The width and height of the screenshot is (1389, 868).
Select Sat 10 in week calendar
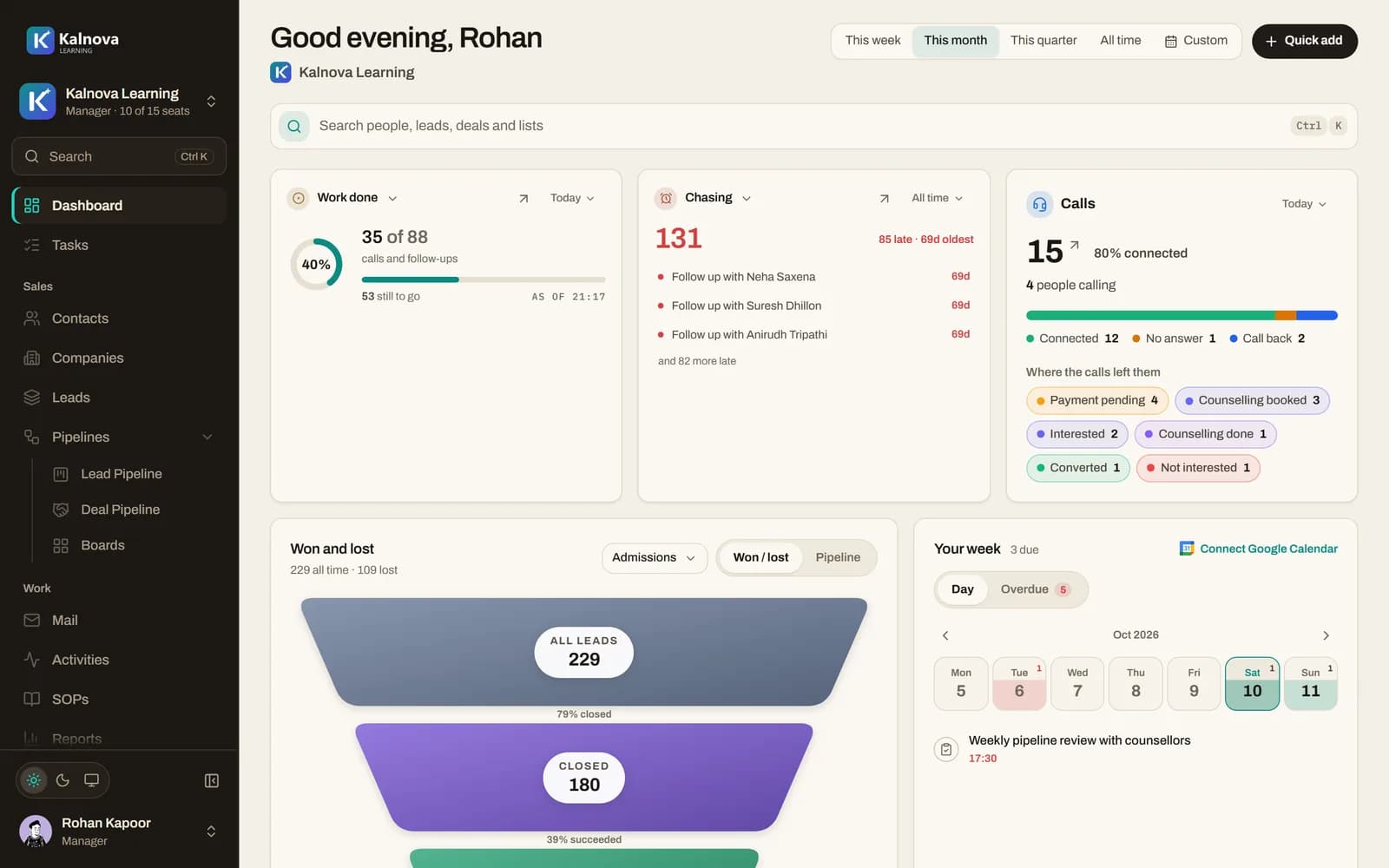(1252, 684)
